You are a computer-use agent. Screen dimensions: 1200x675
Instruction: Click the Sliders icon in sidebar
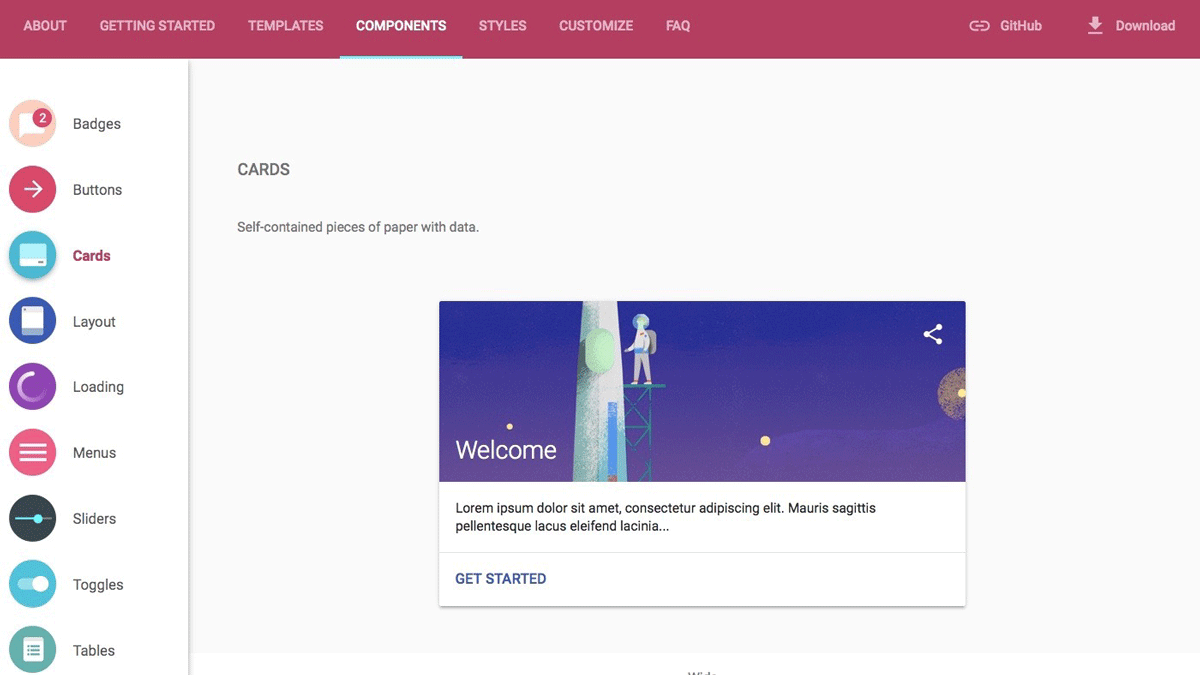(x=33, y=519)
